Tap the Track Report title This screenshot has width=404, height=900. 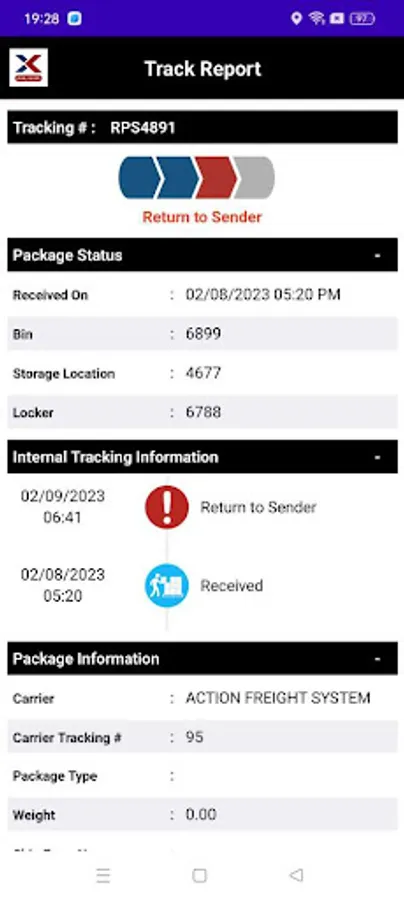point(203,69)
